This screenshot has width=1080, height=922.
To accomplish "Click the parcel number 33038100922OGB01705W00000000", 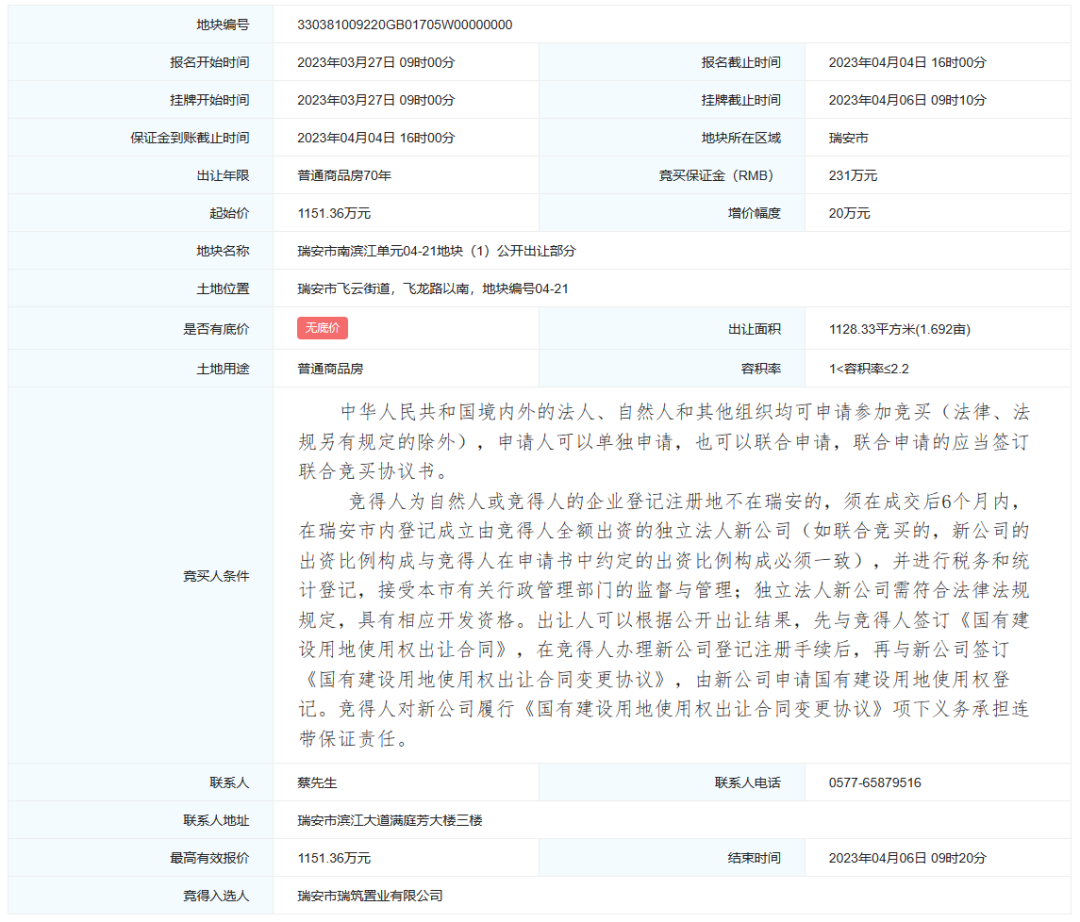I will click(405, 24).
